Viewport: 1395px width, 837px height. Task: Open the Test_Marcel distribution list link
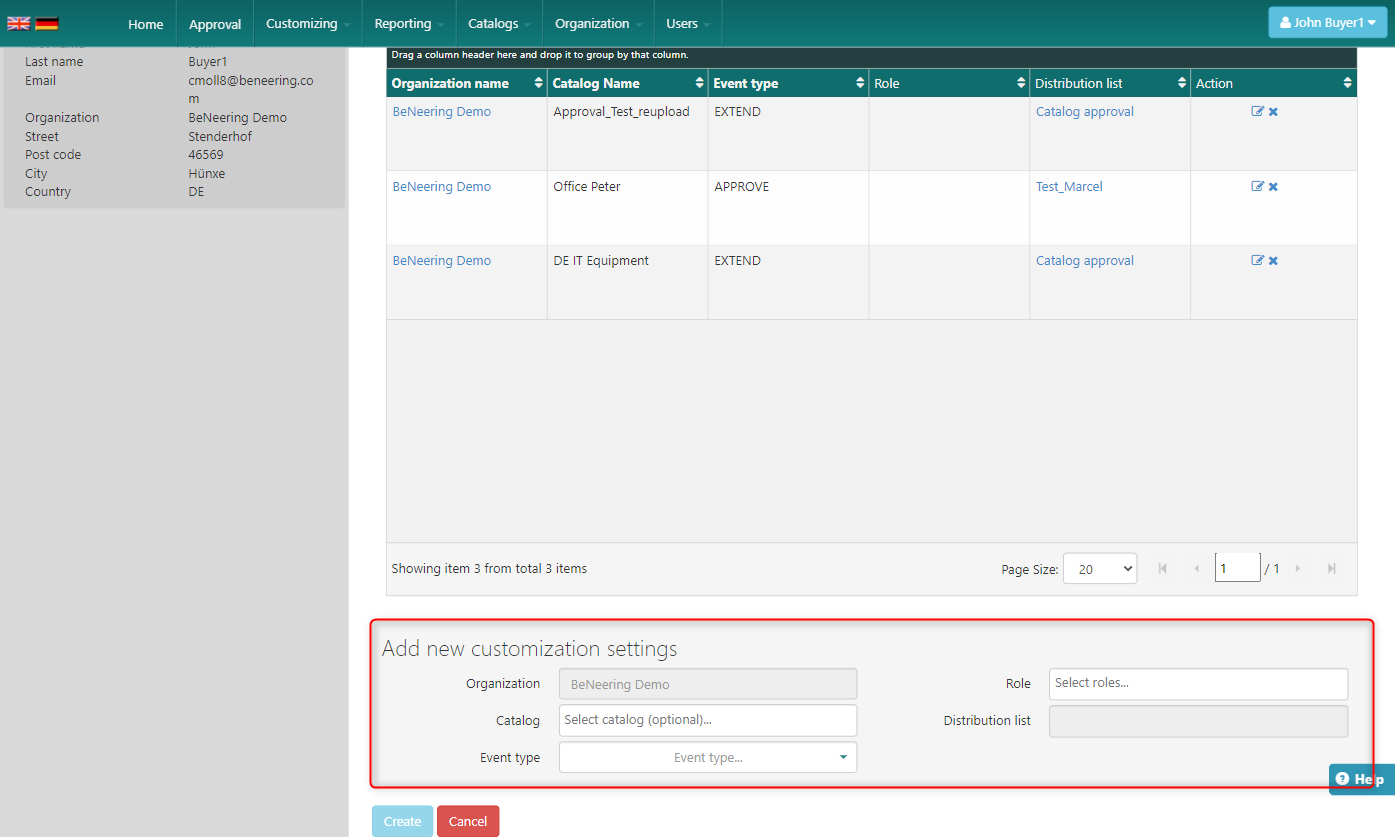[x=1069, y=187]
